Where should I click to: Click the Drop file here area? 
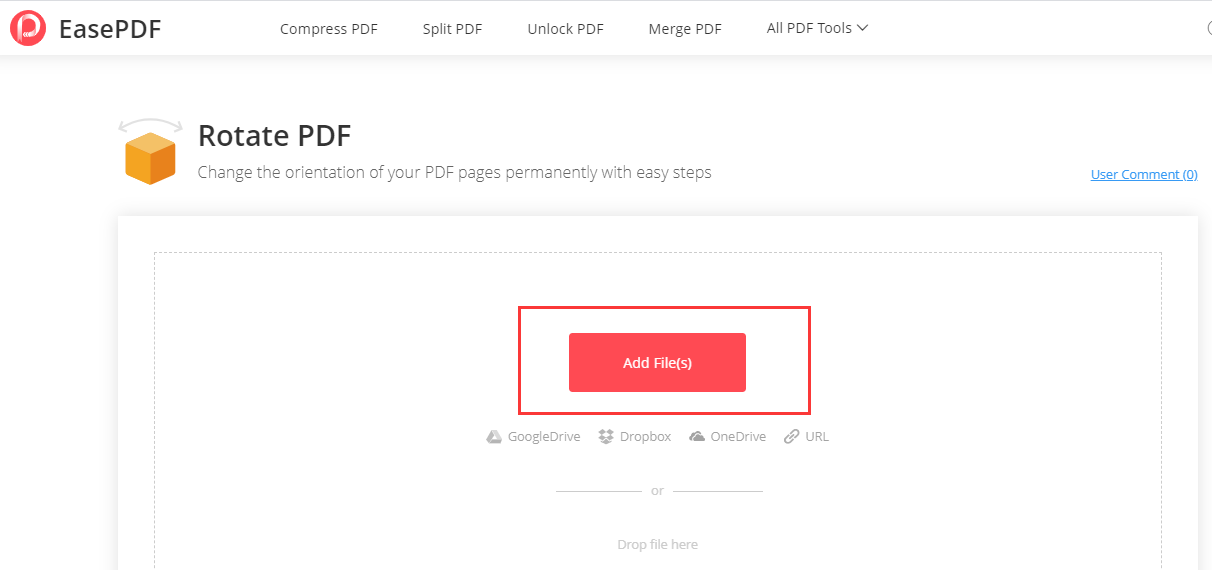[657, 545]
